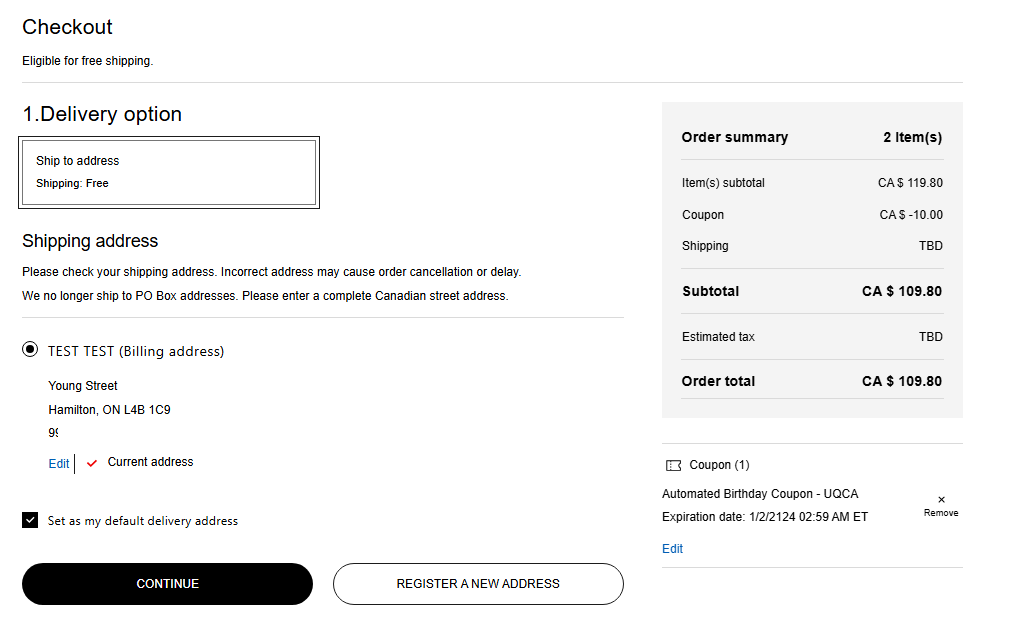
Task: Click the X icon to remove coupon
Action: [x=941, y=500]
